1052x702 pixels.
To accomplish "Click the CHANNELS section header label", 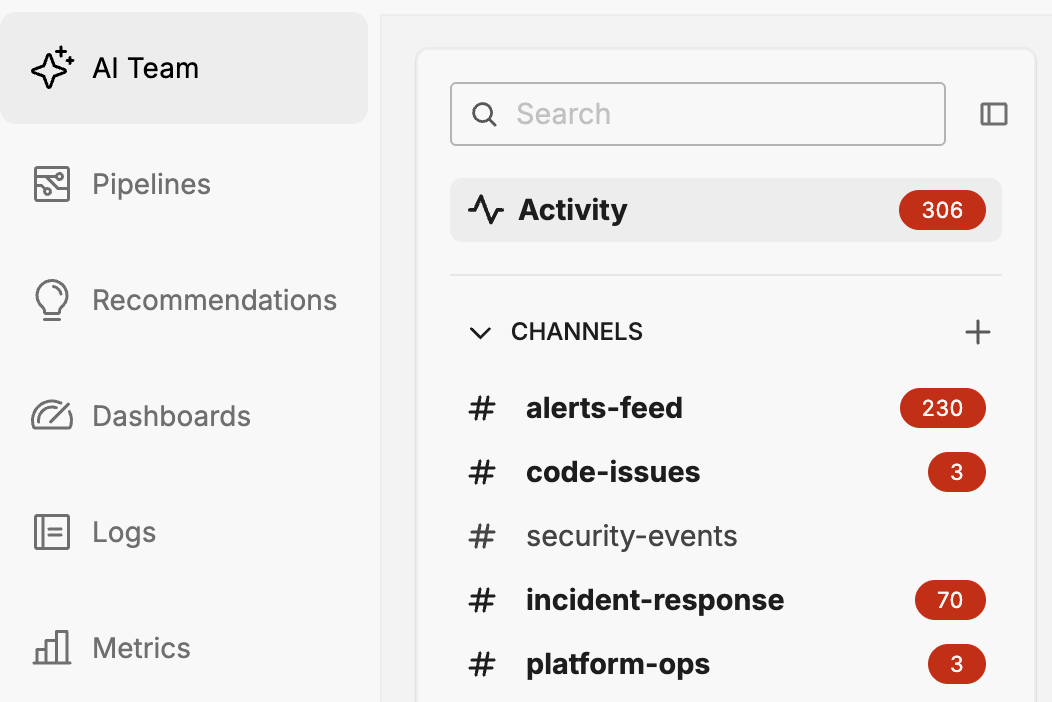I will coord(576,332).
